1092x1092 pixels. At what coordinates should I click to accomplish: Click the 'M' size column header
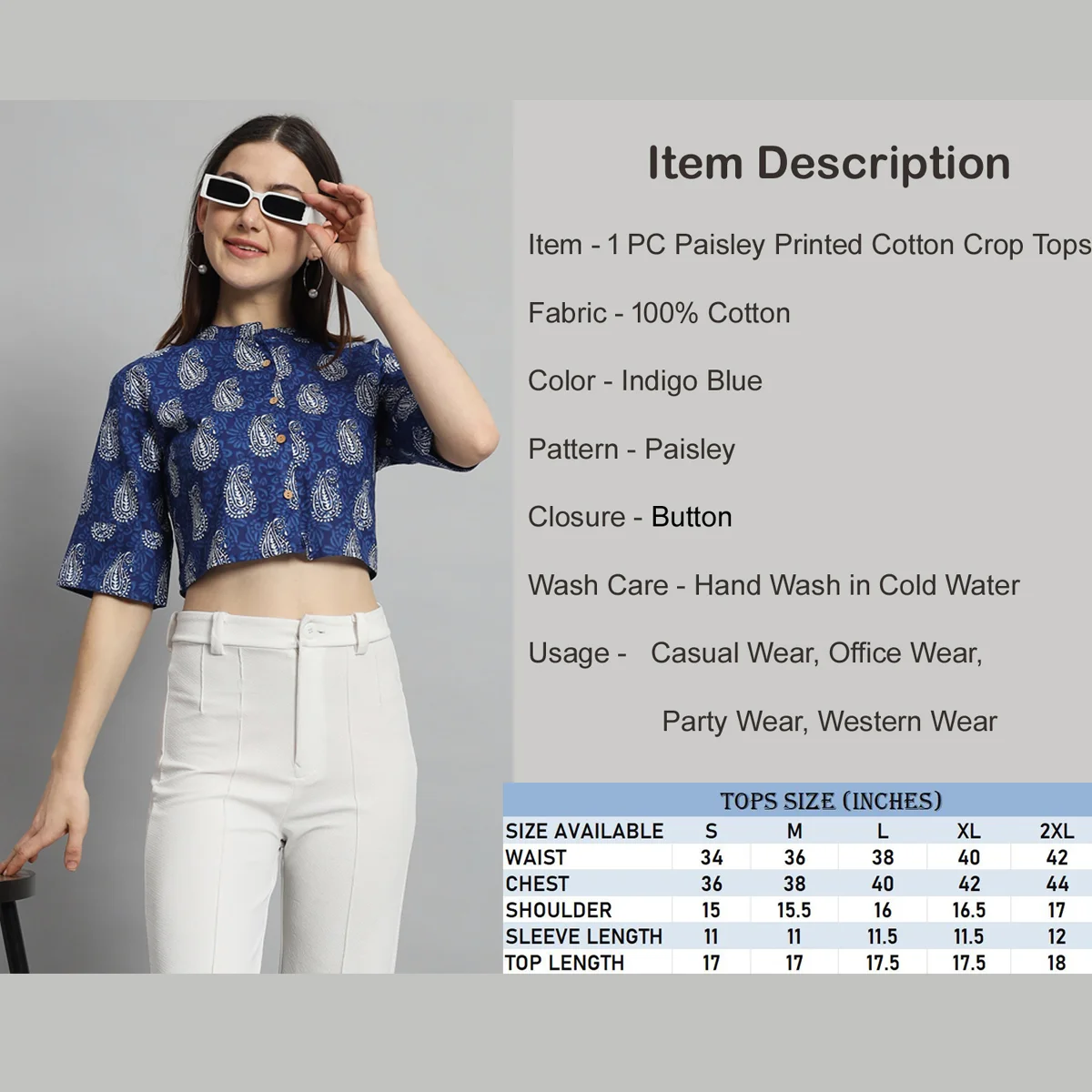(794, 831)
